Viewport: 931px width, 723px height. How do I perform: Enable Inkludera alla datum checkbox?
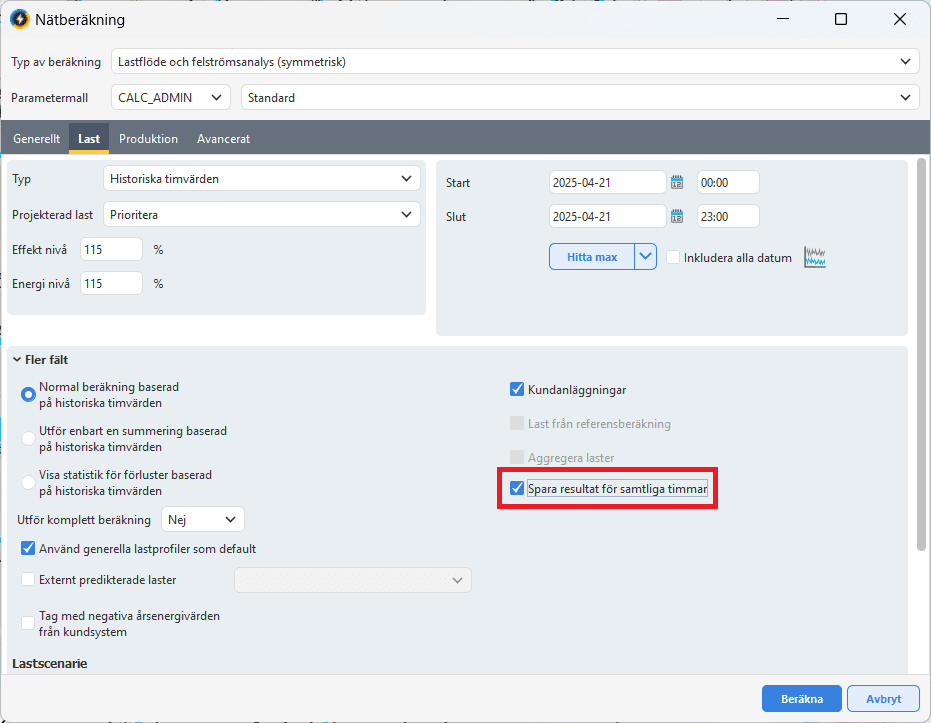[674, 257]
